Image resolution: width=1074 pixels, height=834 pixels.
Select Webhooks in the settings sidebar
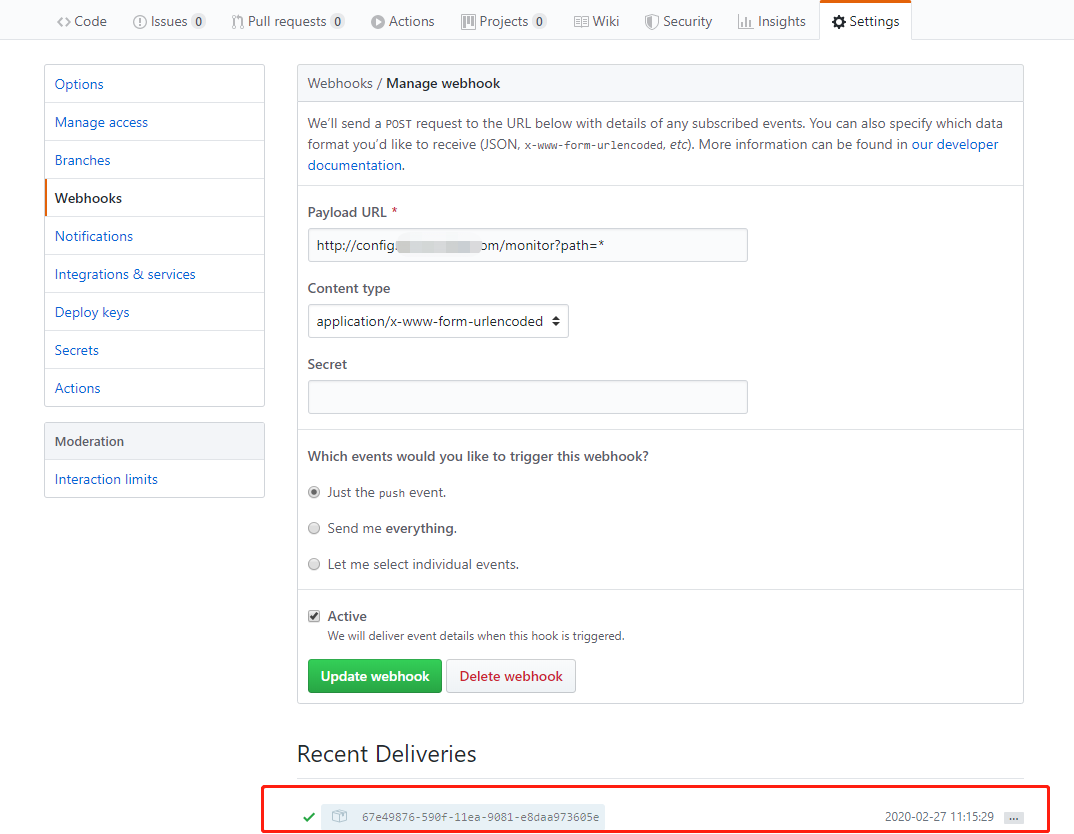pyautogui.click(x=155, y=198)
